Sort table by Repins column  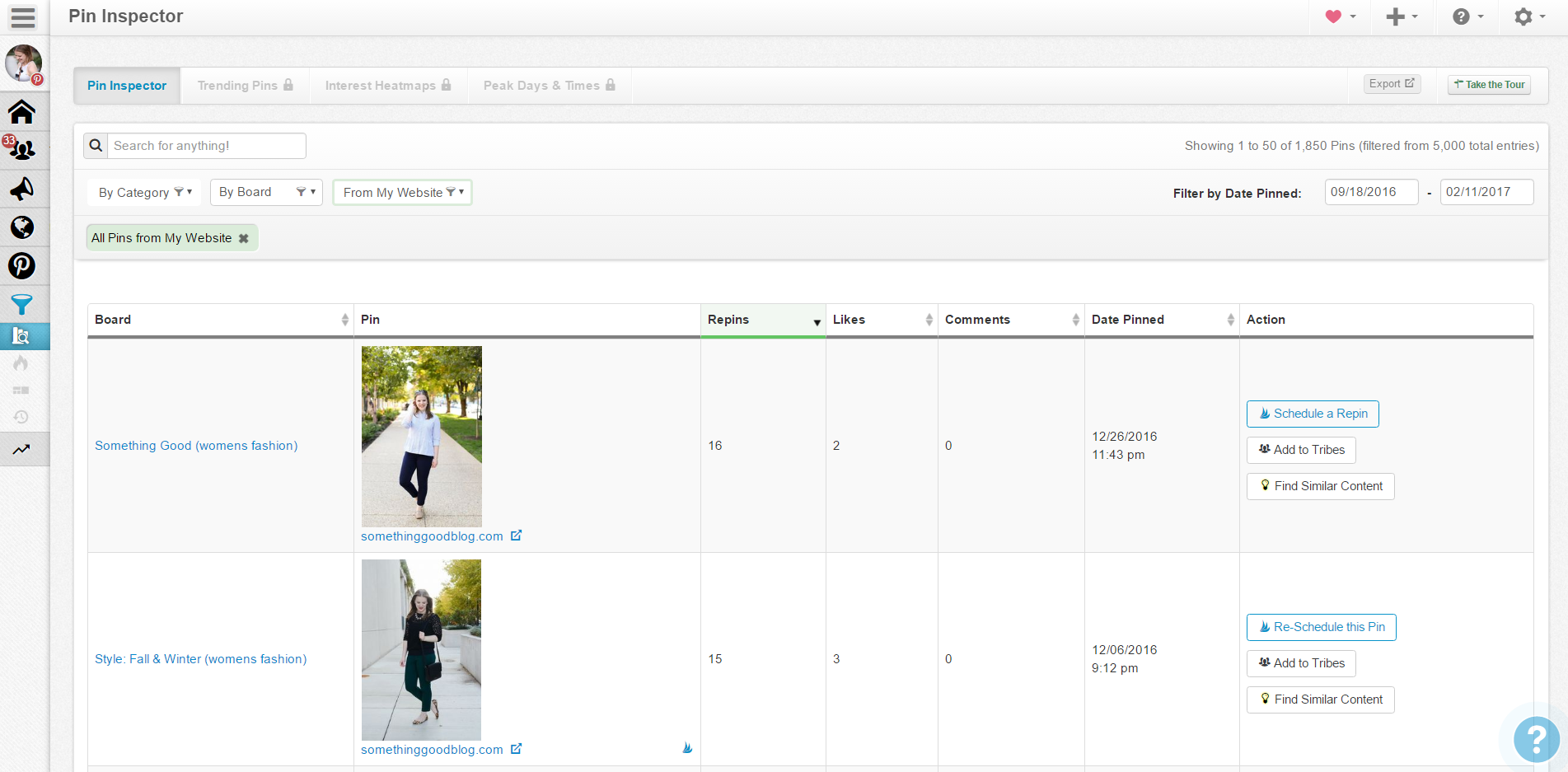[x=763, y=320]
